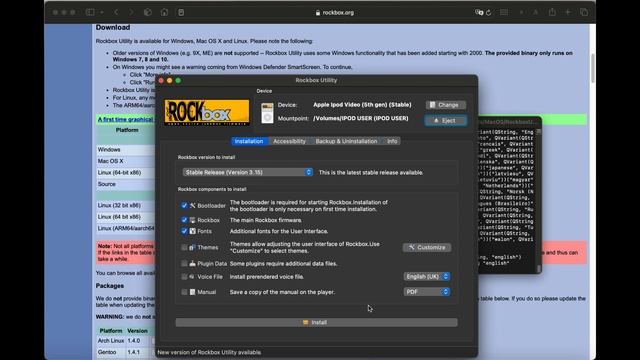Open a new tab with the plus icon
640x360 pixels.
(568, 12)
